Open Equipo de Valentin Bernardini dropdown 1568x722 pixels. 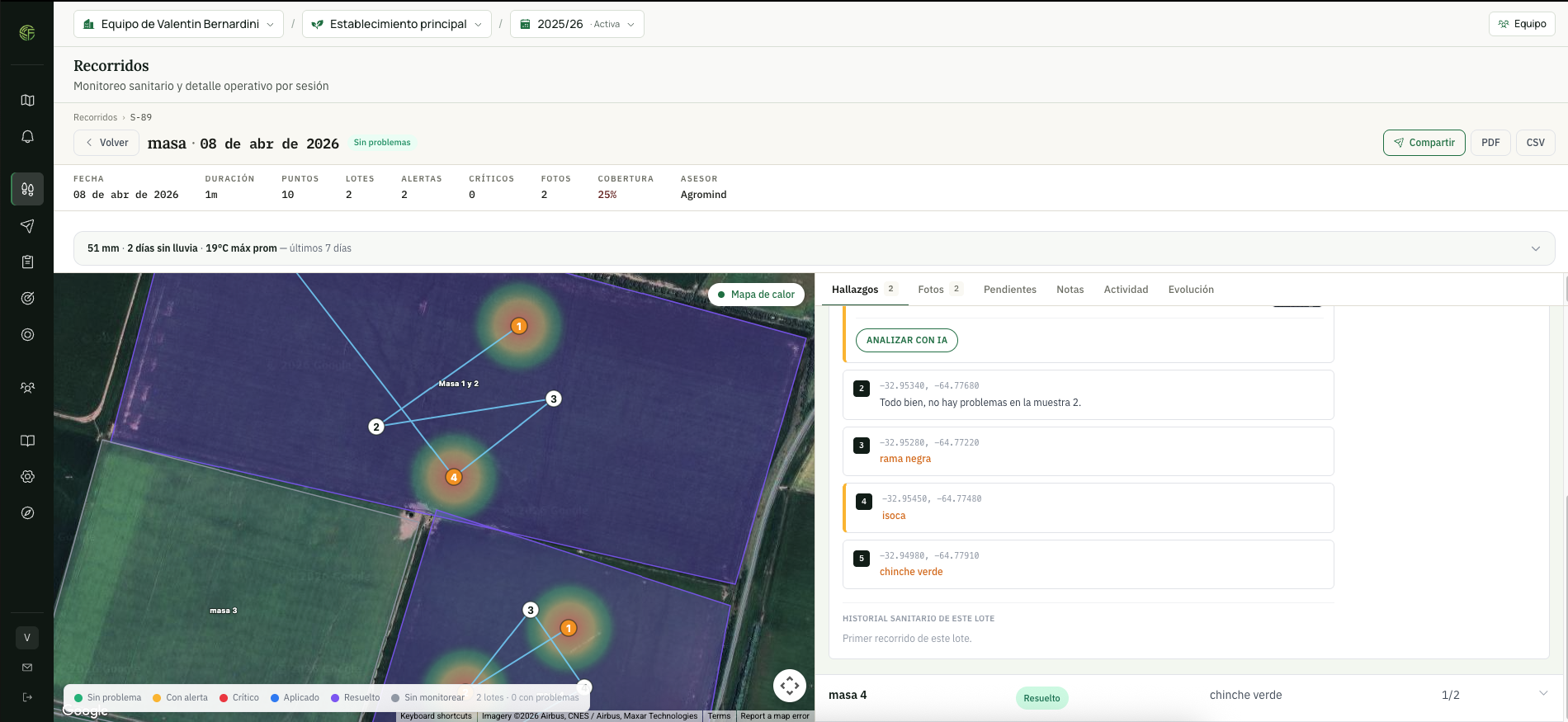[x=178, y=24]
